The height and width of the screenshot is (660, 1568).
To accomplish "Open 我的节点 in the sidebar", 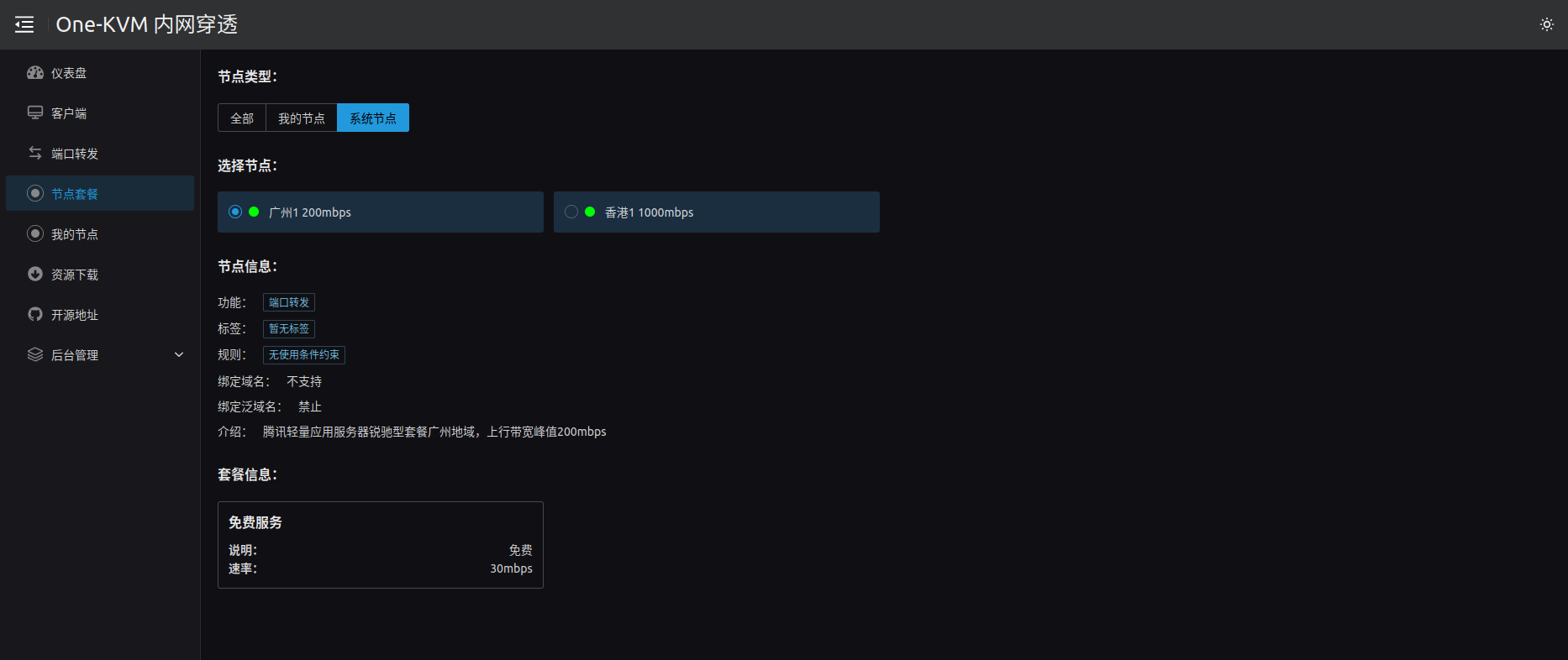I will [75, 234].
